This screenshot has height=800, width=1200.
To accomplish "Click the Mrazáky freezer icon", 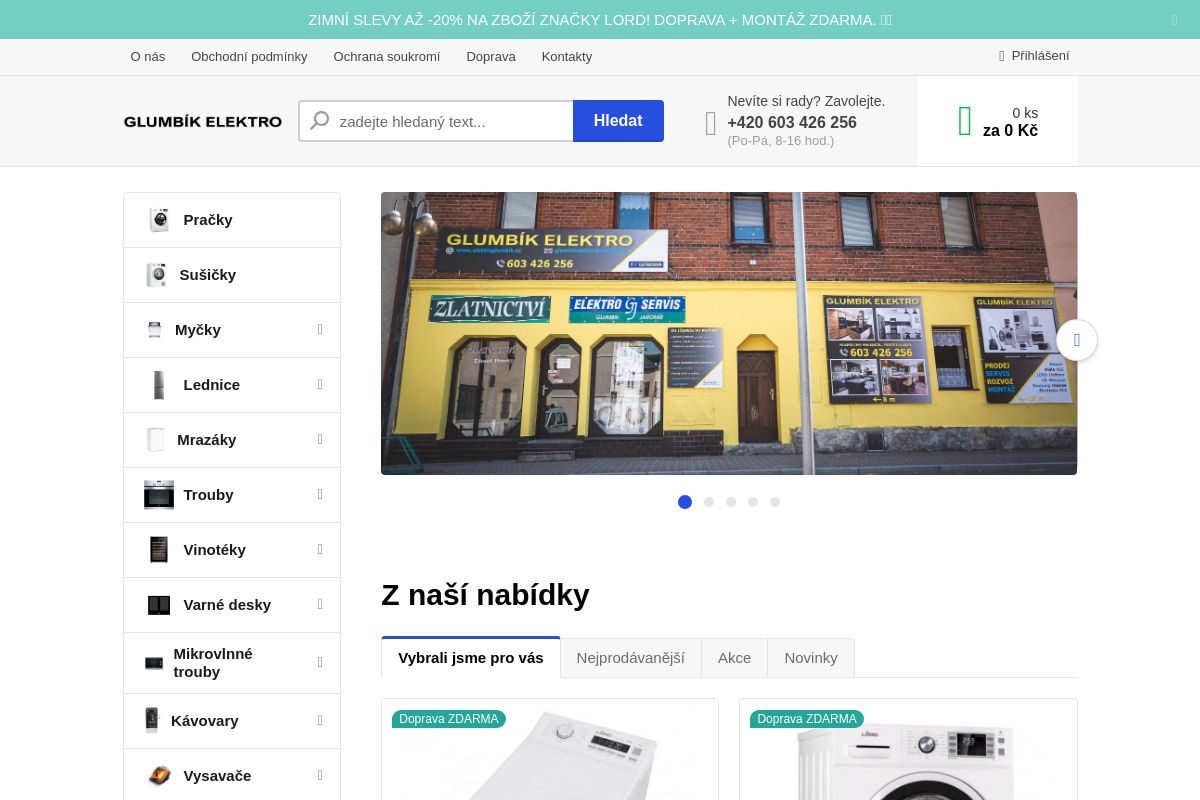I will 156,439.
